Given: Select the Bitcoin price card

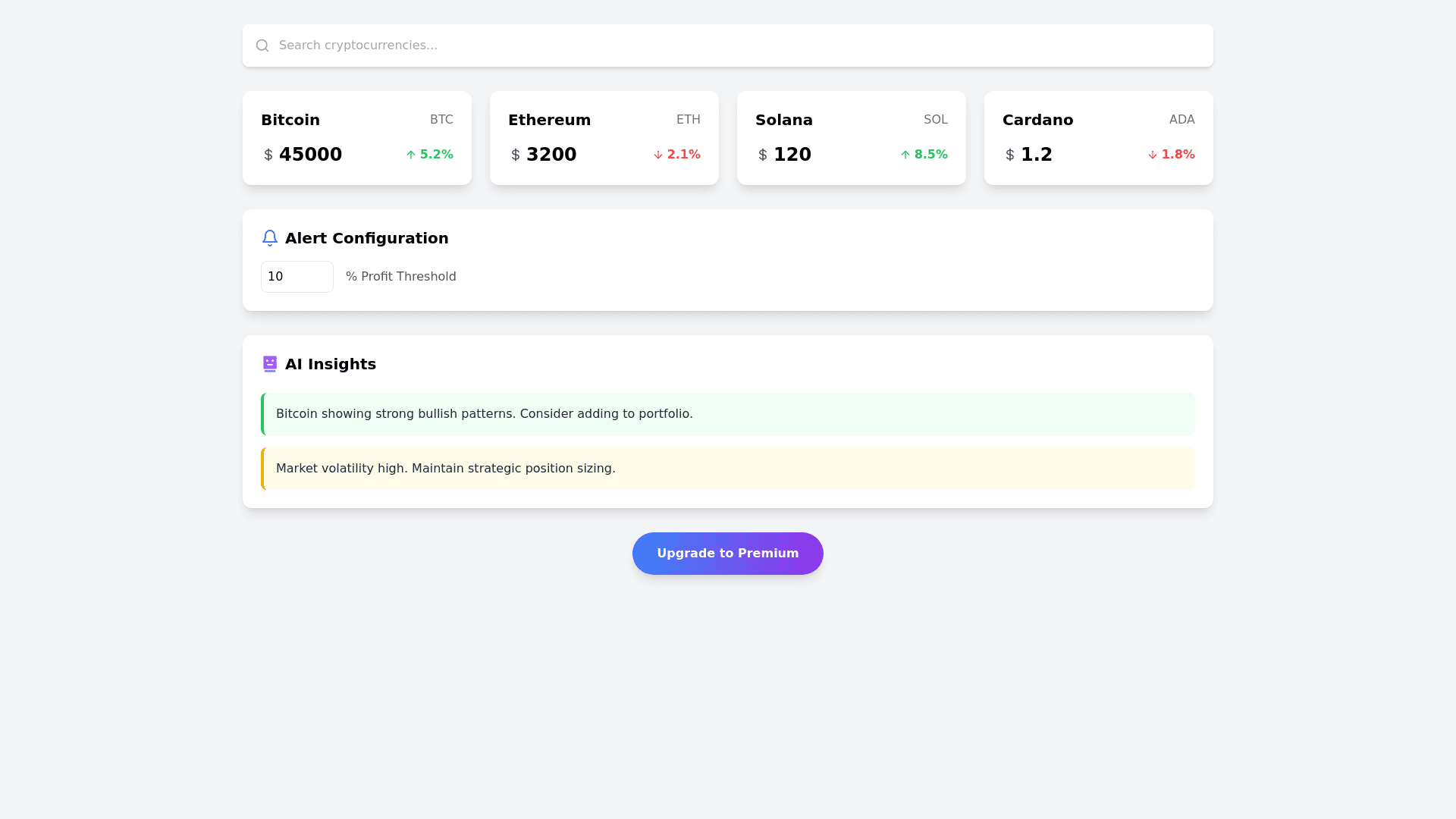Looking at the screenshot, I should pyautogui.click(x=356, y=138).
